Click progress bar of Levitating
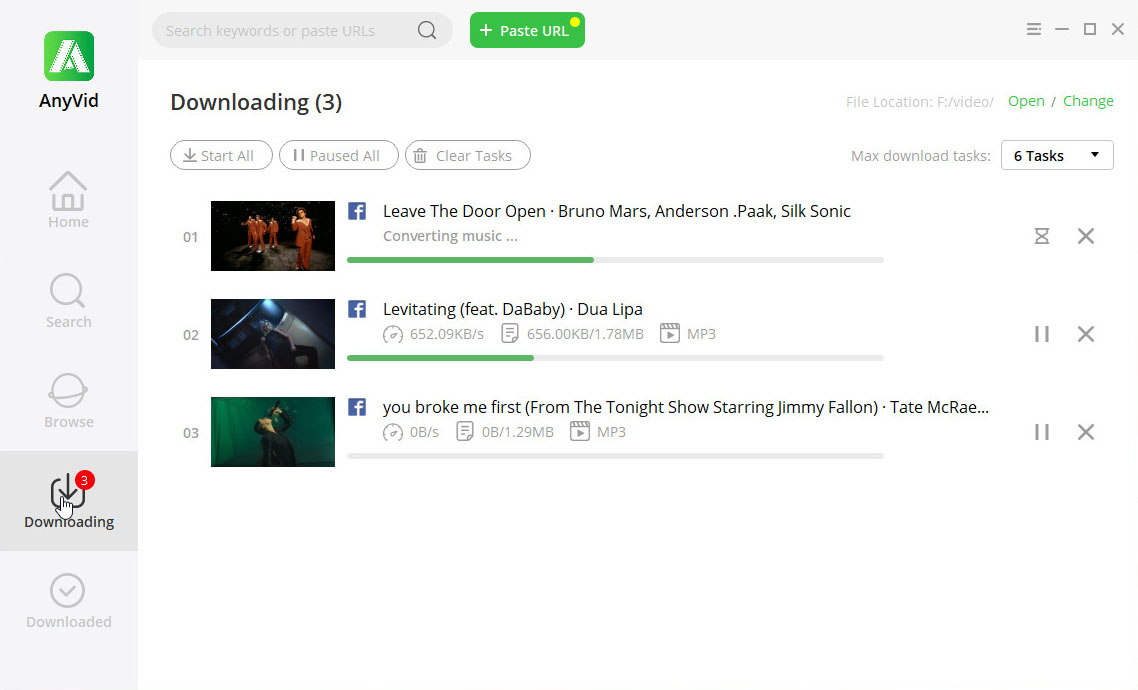 pyautogui.click(x=615, y=358)
